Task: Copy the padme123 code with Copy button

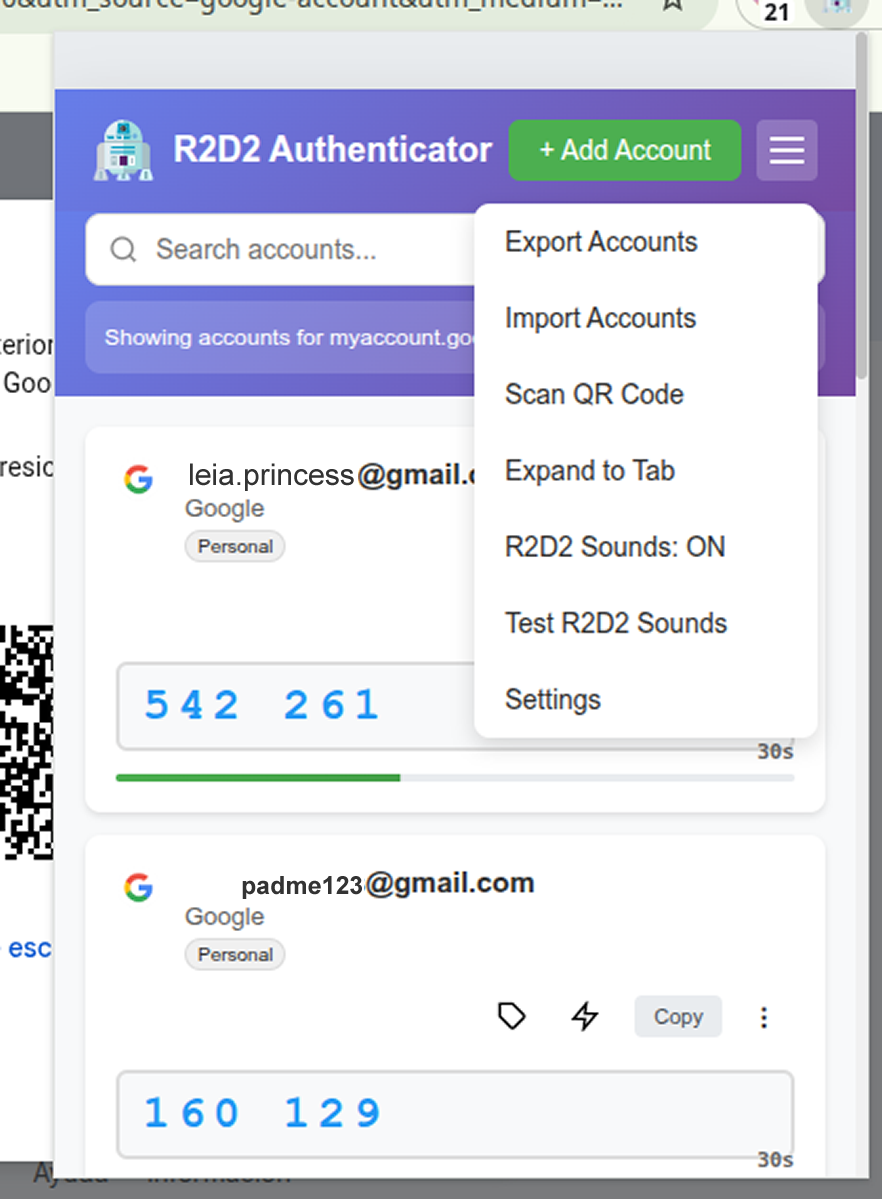Action: tap(678, 1016)
